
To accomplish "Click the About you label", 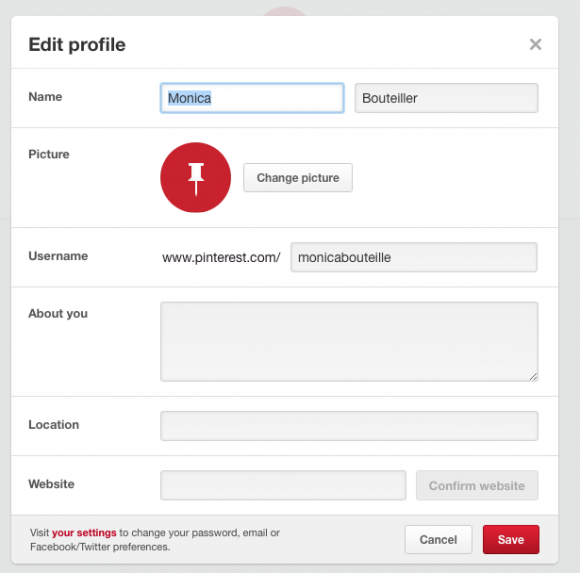I will (58, 313).
